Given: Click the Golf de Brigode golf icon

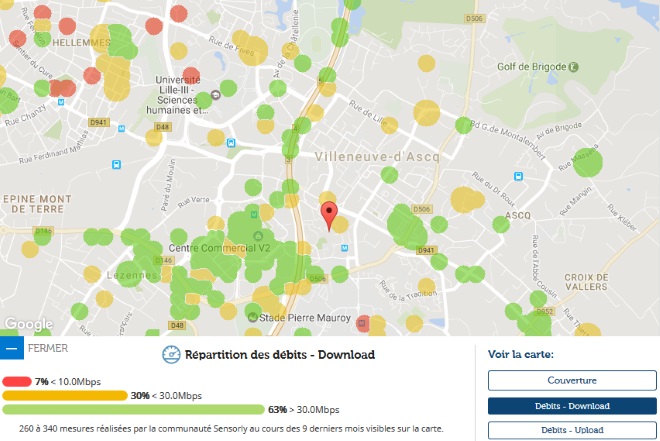Looking at the screenshot, I should 574,67.
